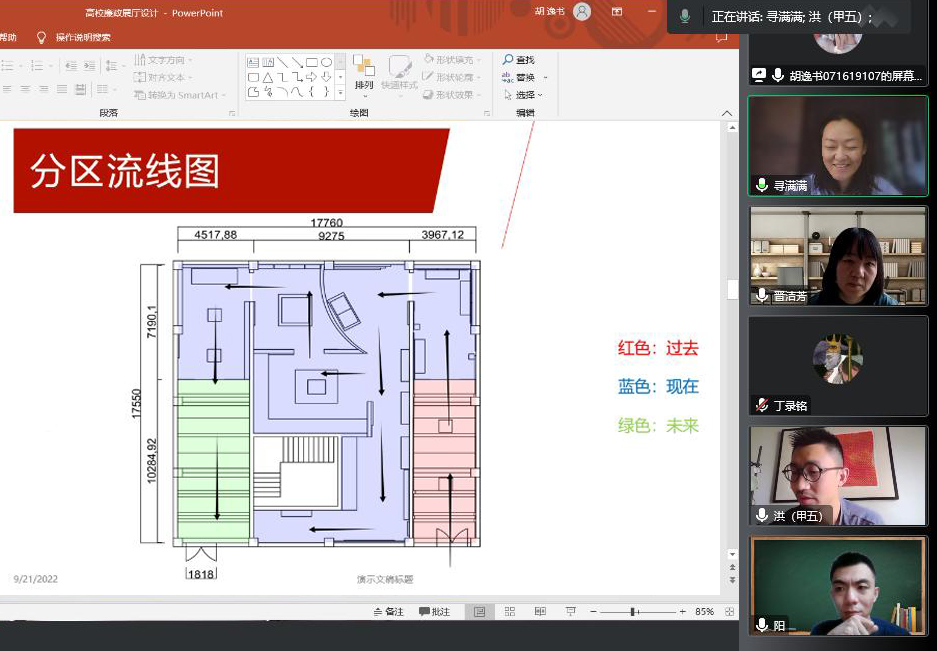Select Normal view button in status bar
Screen dimensions: 937x651
point(480,612)
